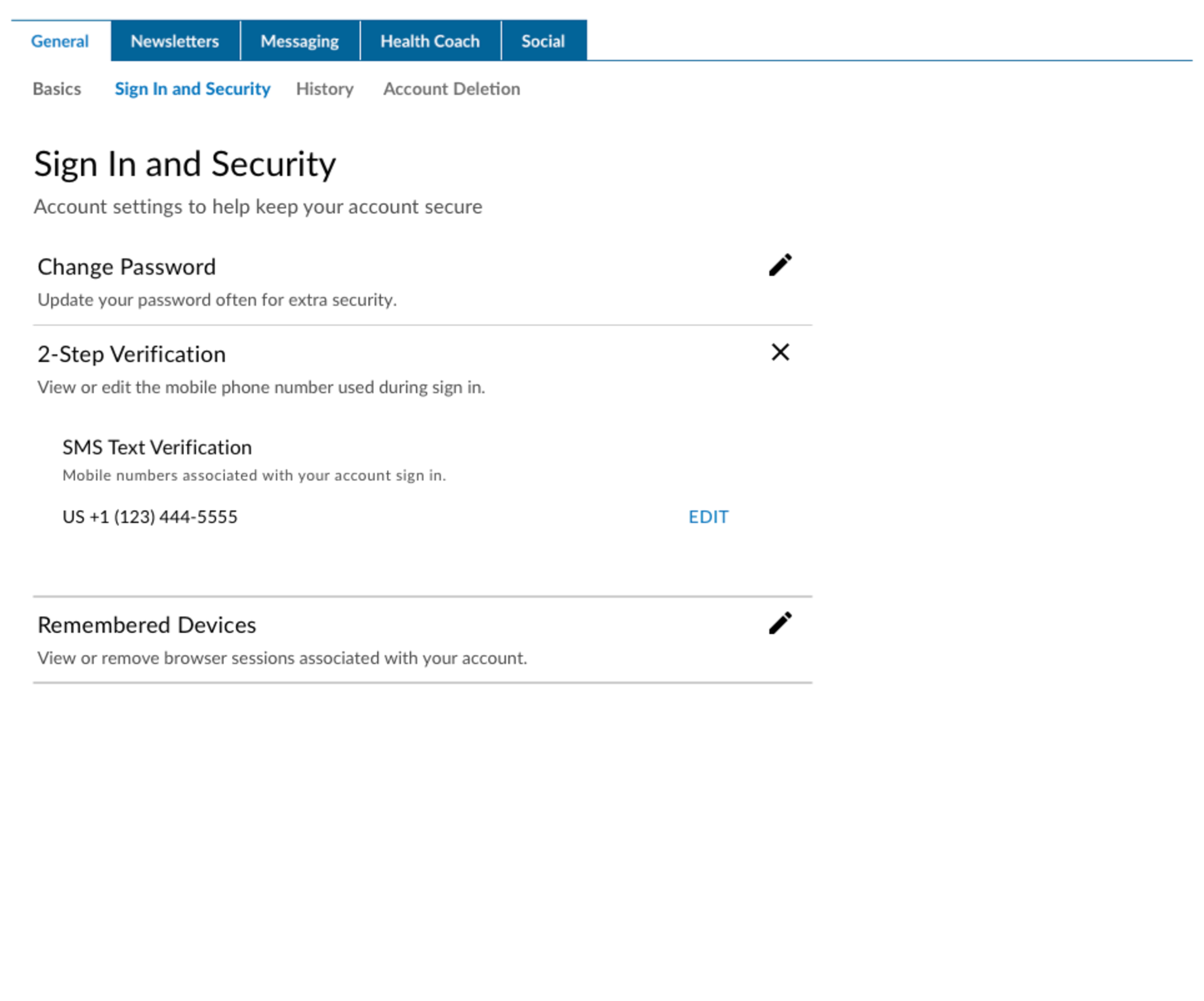1204x1001 pixels.
Task: Select Sign In and Security sub-tab
Action: [192, 89]
